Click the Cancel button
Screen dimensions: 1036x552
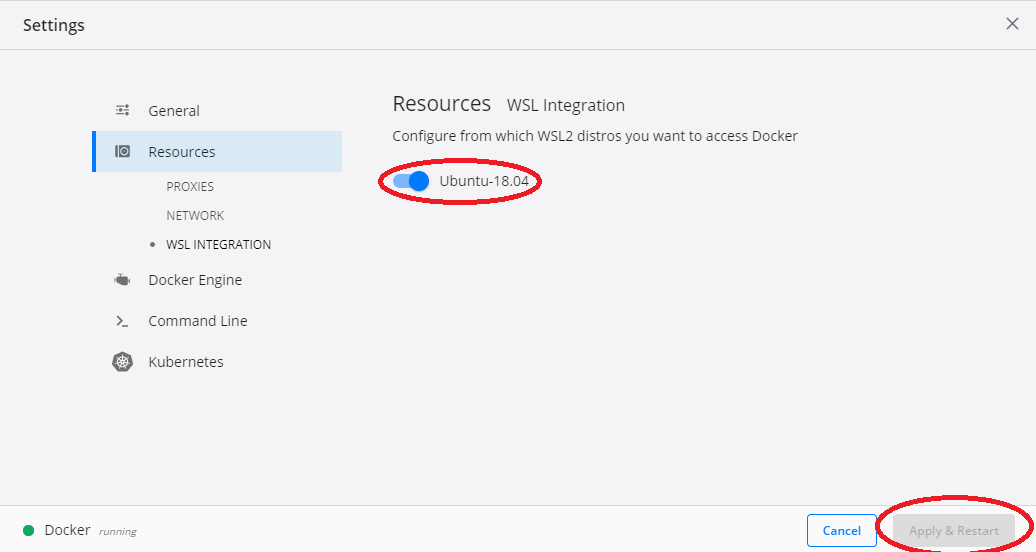[841, 530]
